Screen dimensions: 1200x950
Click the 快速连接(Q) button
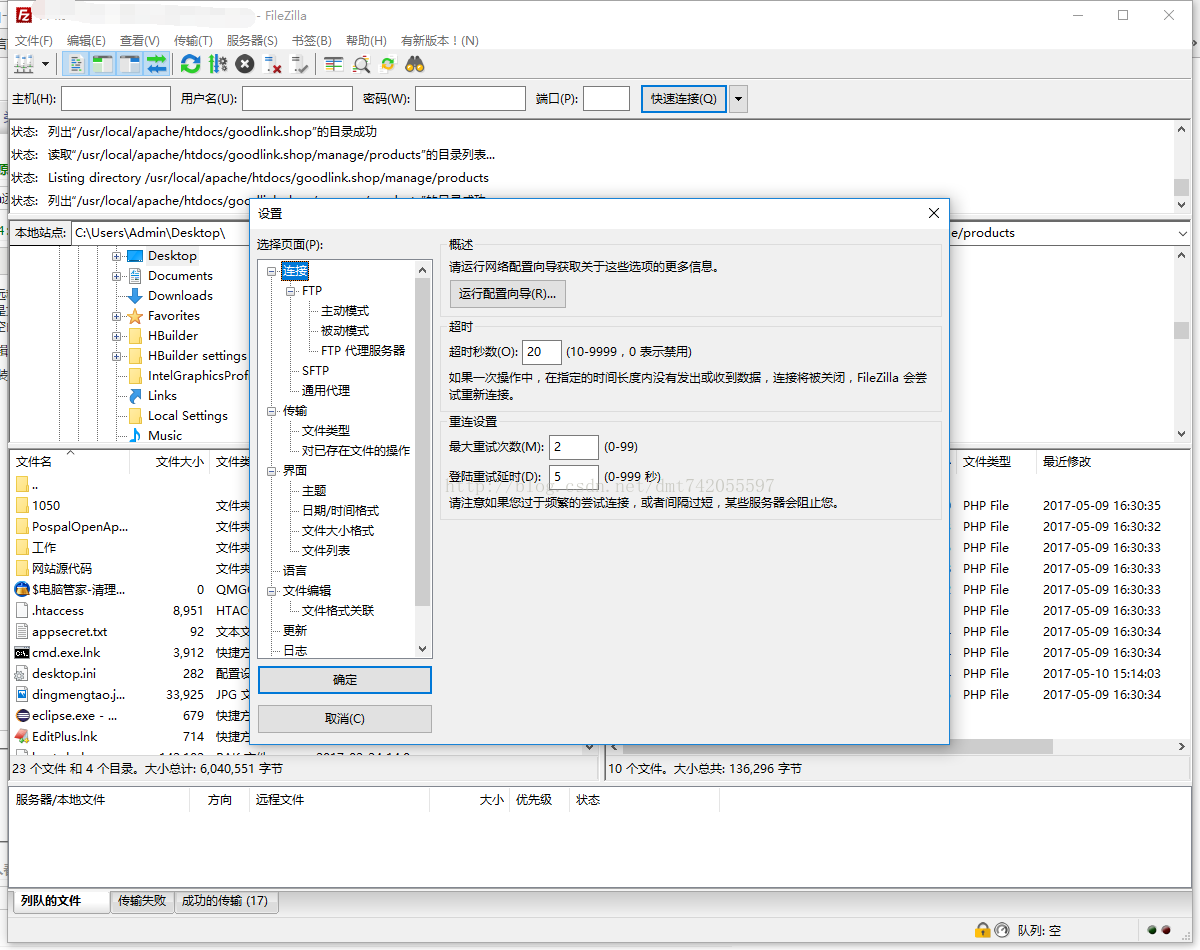[684, 99]
